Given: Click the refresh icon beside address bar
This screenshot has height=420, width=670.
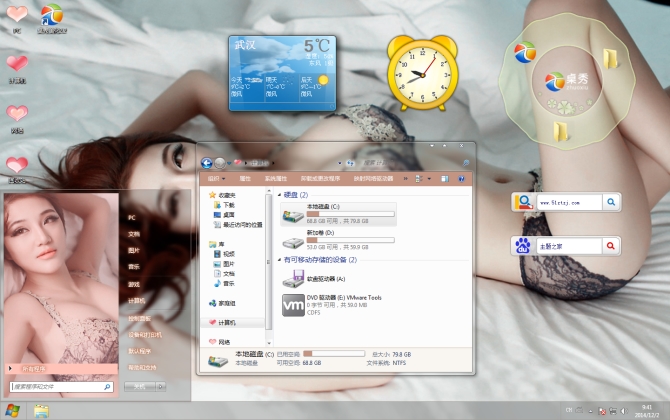Looking at the screenshot, I should click(x=350, y=163).
